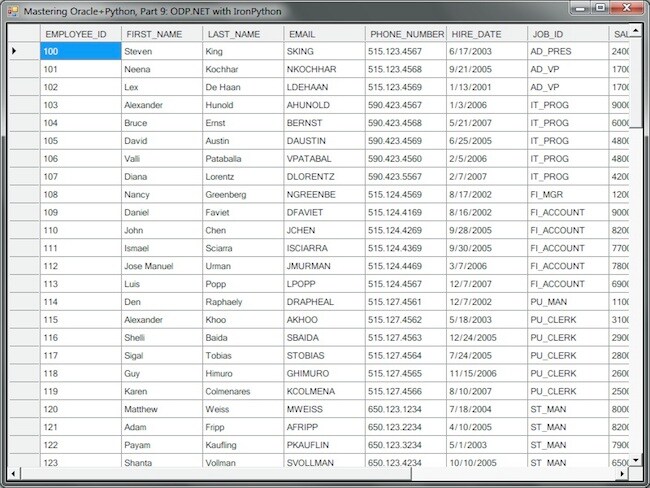Select the hire date cell '12/24/2005'
Viewport: 650px width, 488px height.
pos(487,337)
